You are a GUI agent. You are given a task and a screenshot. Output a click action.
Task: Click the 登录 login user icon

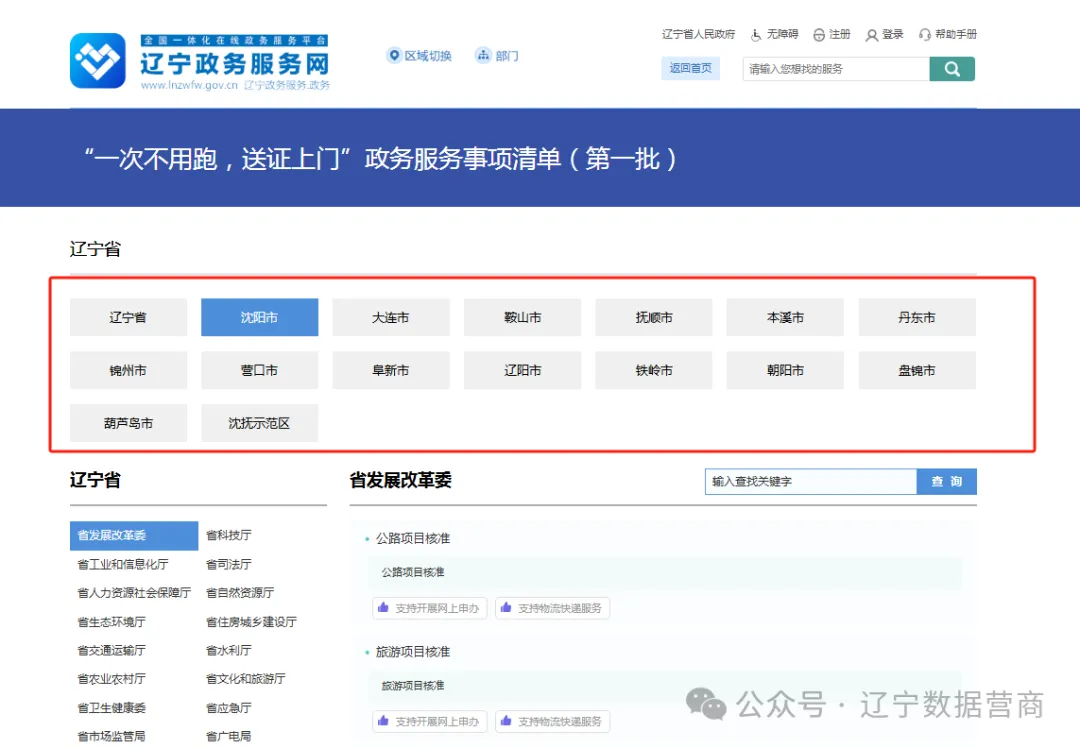(x=872, y=35)
